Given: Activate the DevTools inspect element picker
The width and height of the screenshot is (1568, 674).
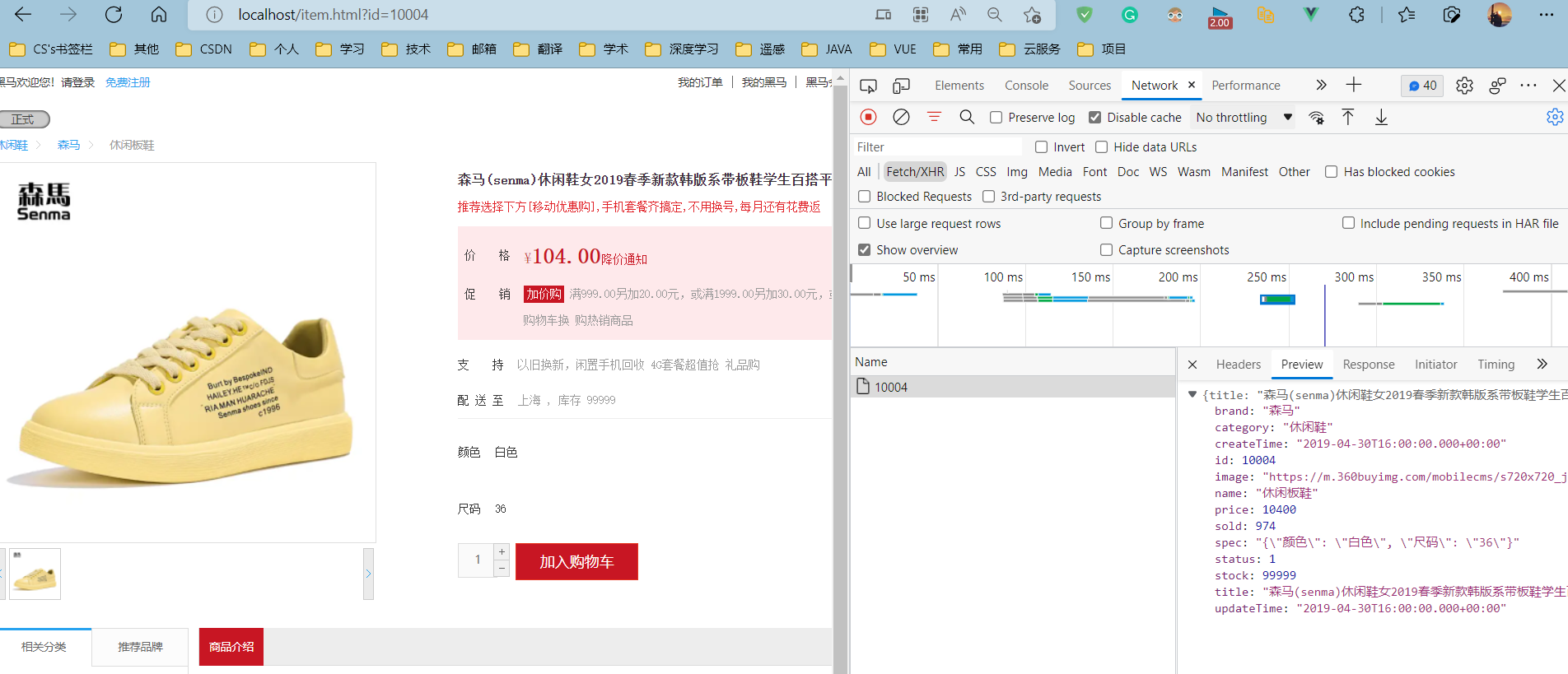Looking at the screenshot, I should [x=868, y=86].
